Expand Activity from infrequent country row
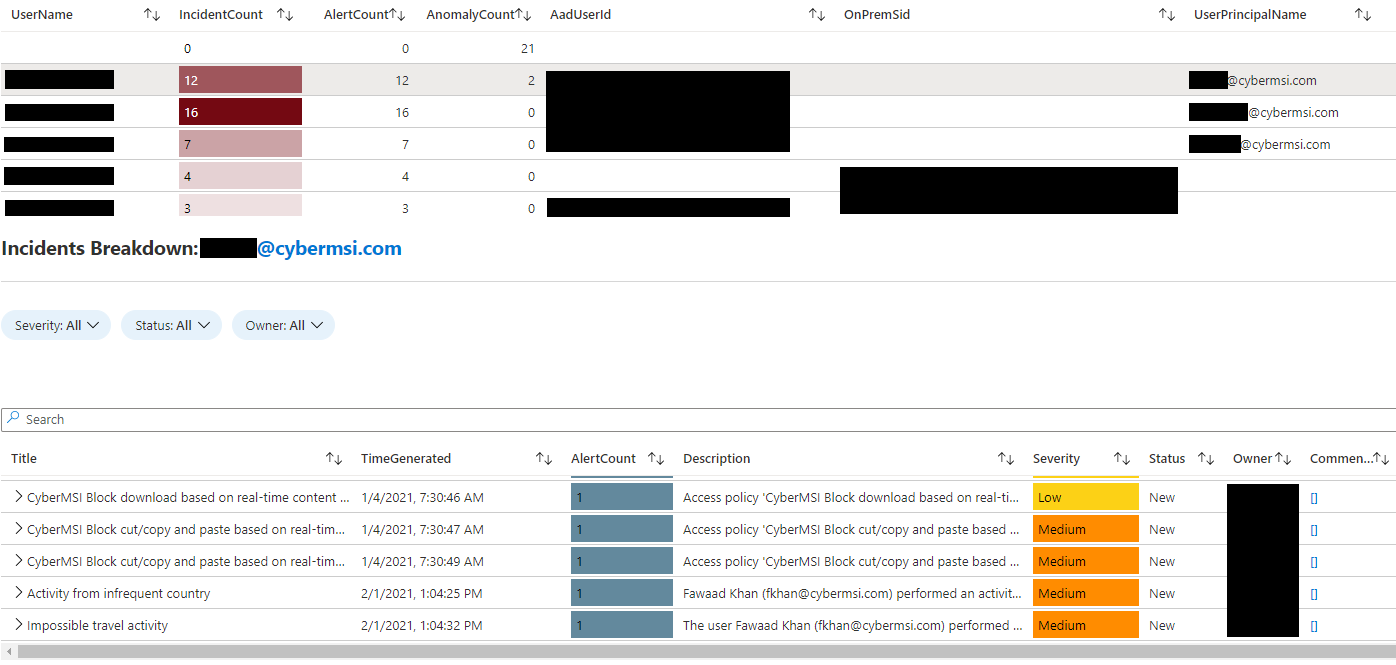 (18, 593)
